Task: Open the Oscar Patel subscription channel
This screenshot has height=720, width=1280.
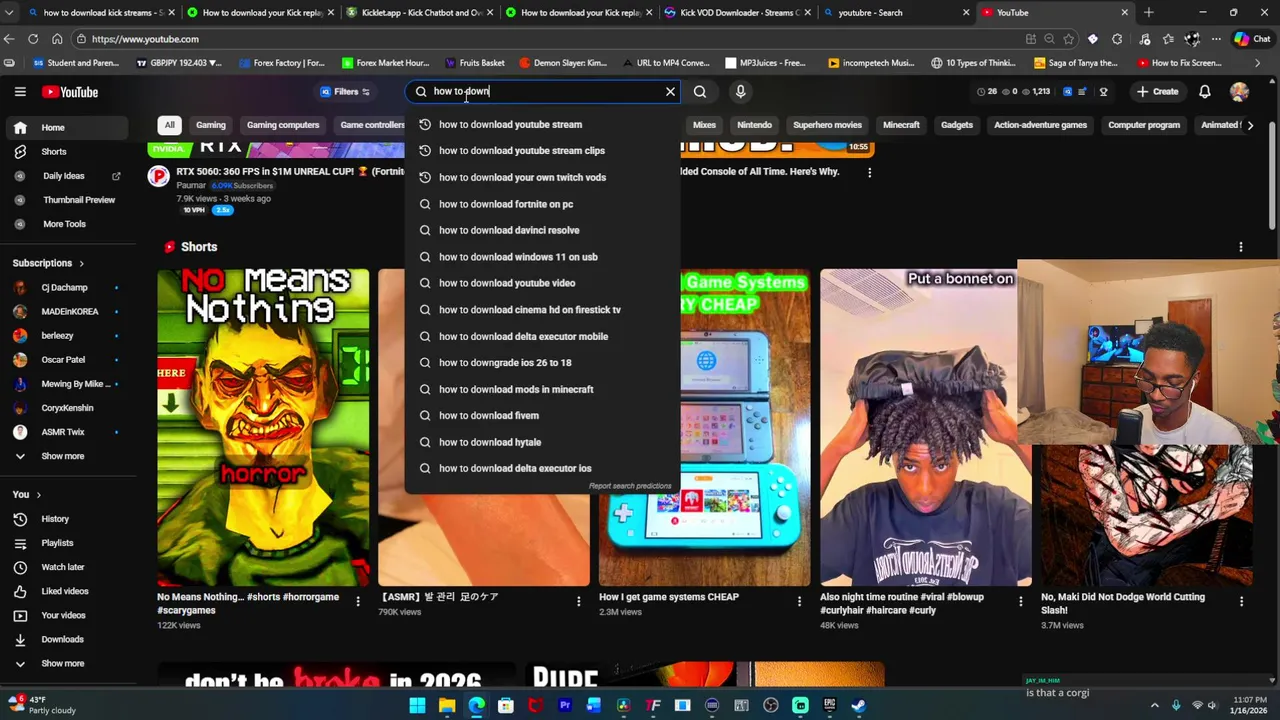Action: pos(68,360)
